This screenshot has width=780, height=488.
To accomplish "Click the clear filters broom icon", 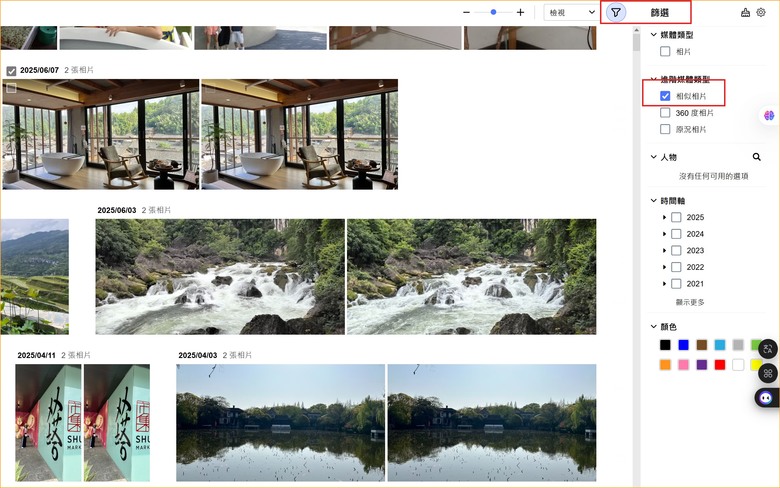I will (x=745, y=12).
